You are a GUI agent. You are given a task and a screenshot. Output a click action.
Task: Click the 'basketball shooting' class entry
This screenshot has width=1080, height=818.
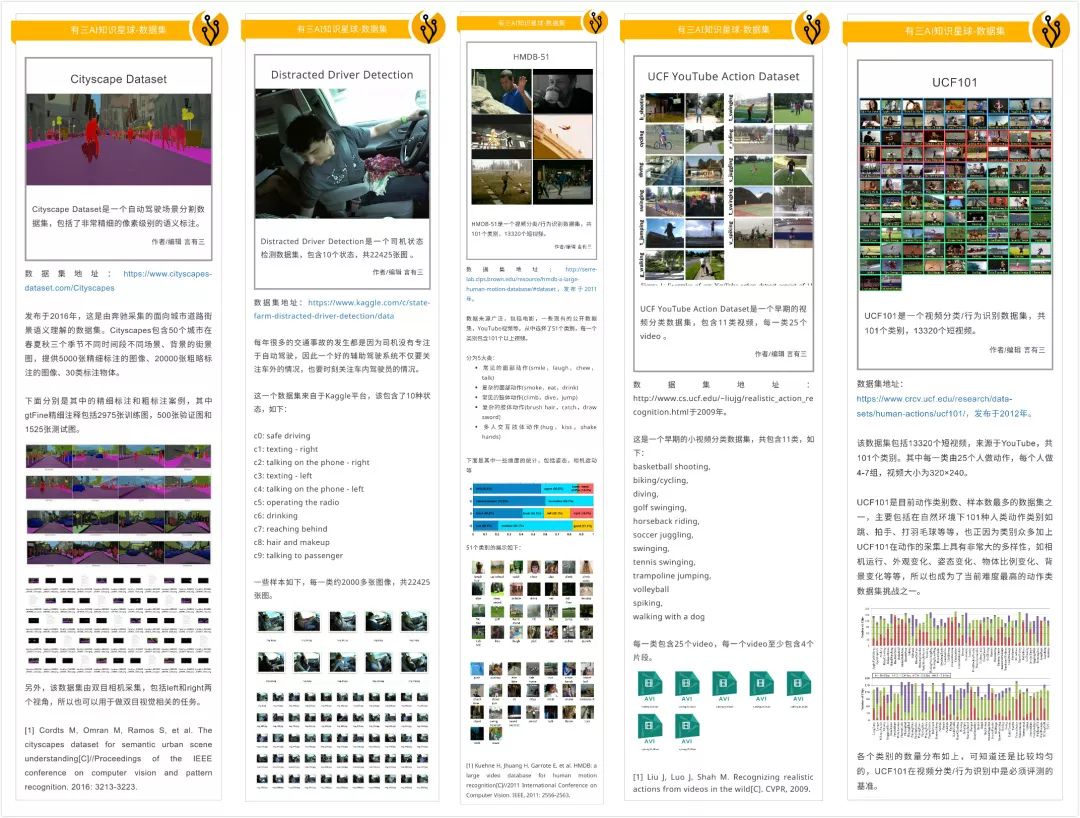click(672, 467)
